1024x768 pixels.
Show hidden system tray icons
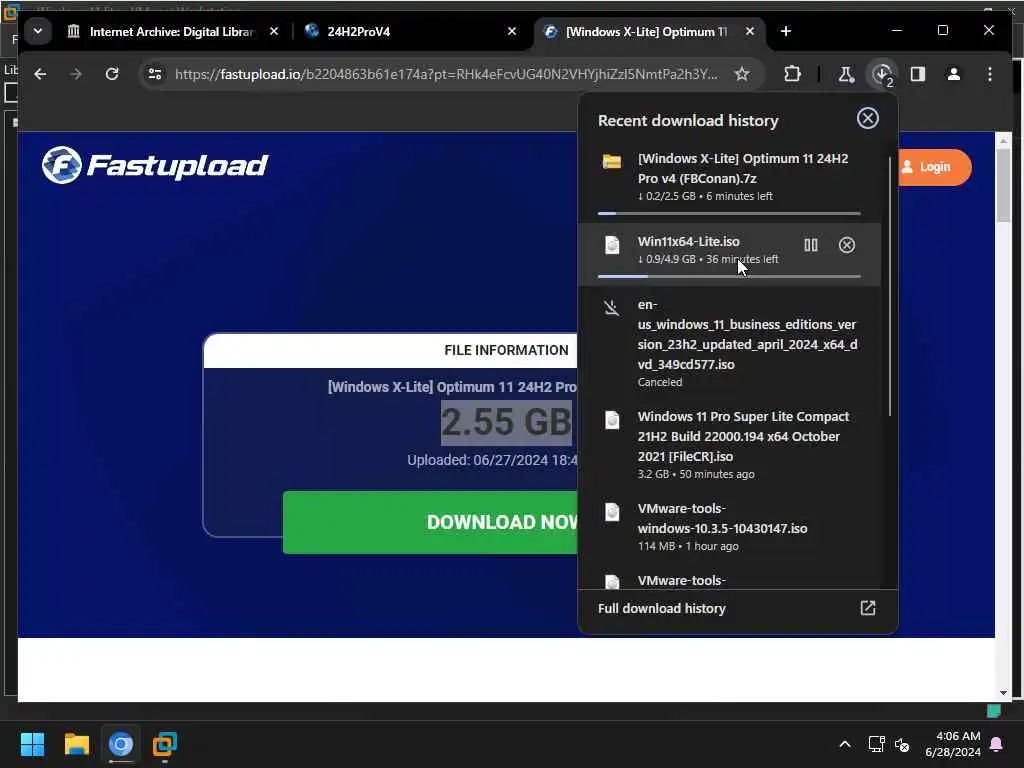(x=844, y=744)
